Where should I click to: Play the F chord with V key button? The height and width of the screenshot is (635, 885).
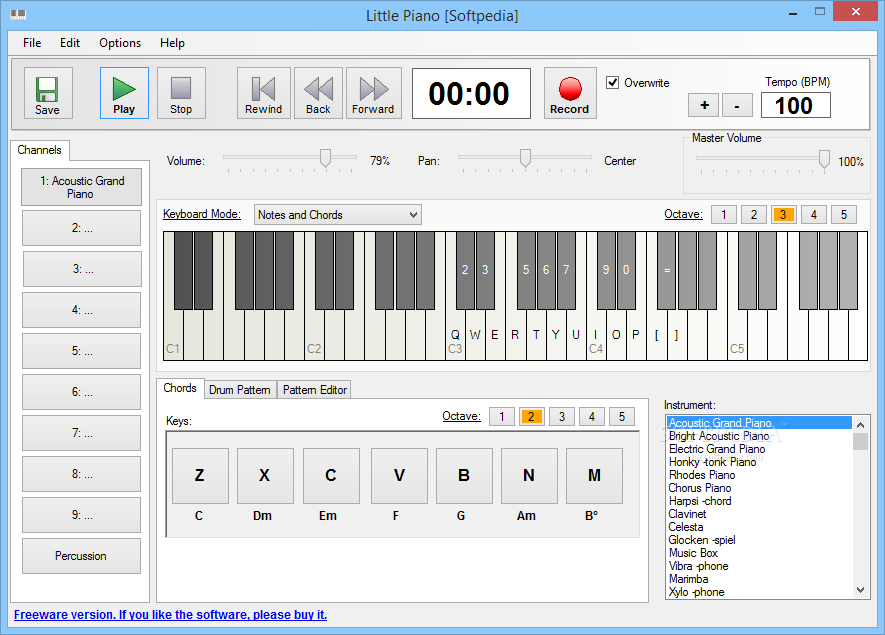coord(399,476)
